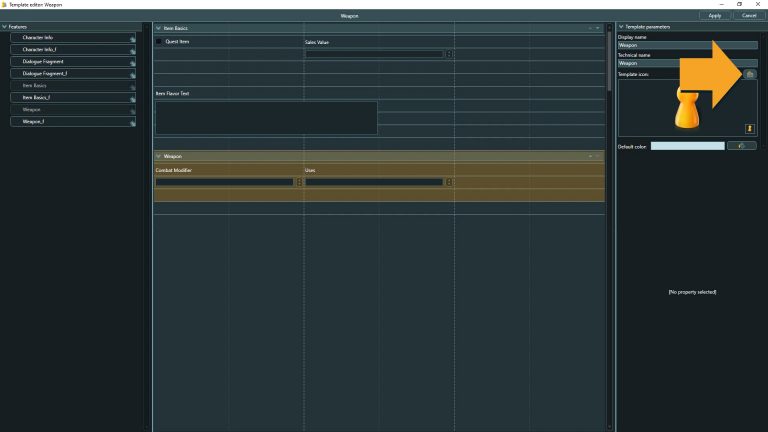The width and height of the screenshot is (768, 432).
Task: Click the add icon on Dialogue Fragment_f row
Action: click(132, 75)
